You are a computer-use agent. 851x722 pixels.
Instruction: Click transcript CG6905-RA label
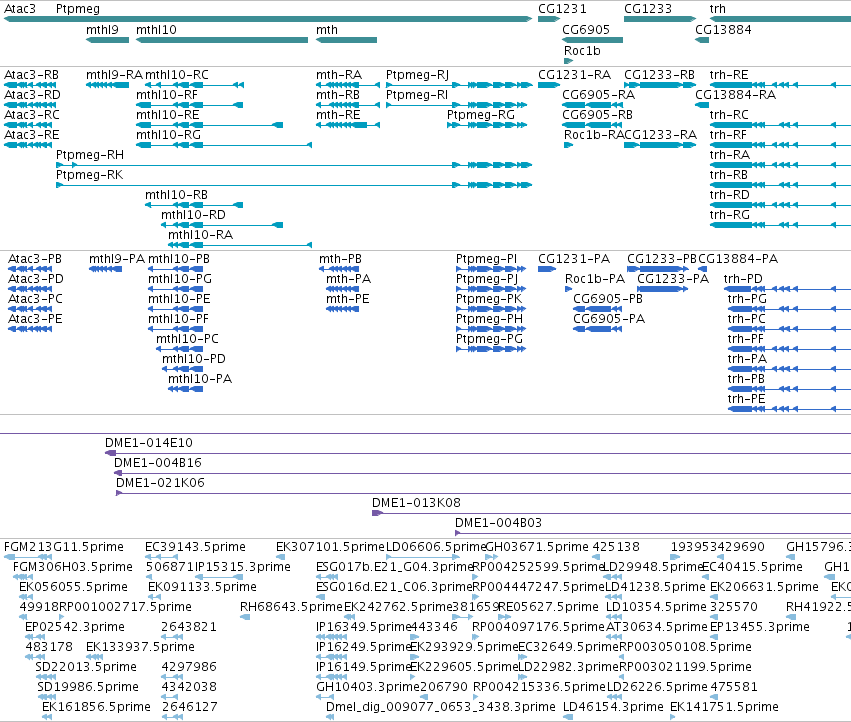click(x=598, y=94)
